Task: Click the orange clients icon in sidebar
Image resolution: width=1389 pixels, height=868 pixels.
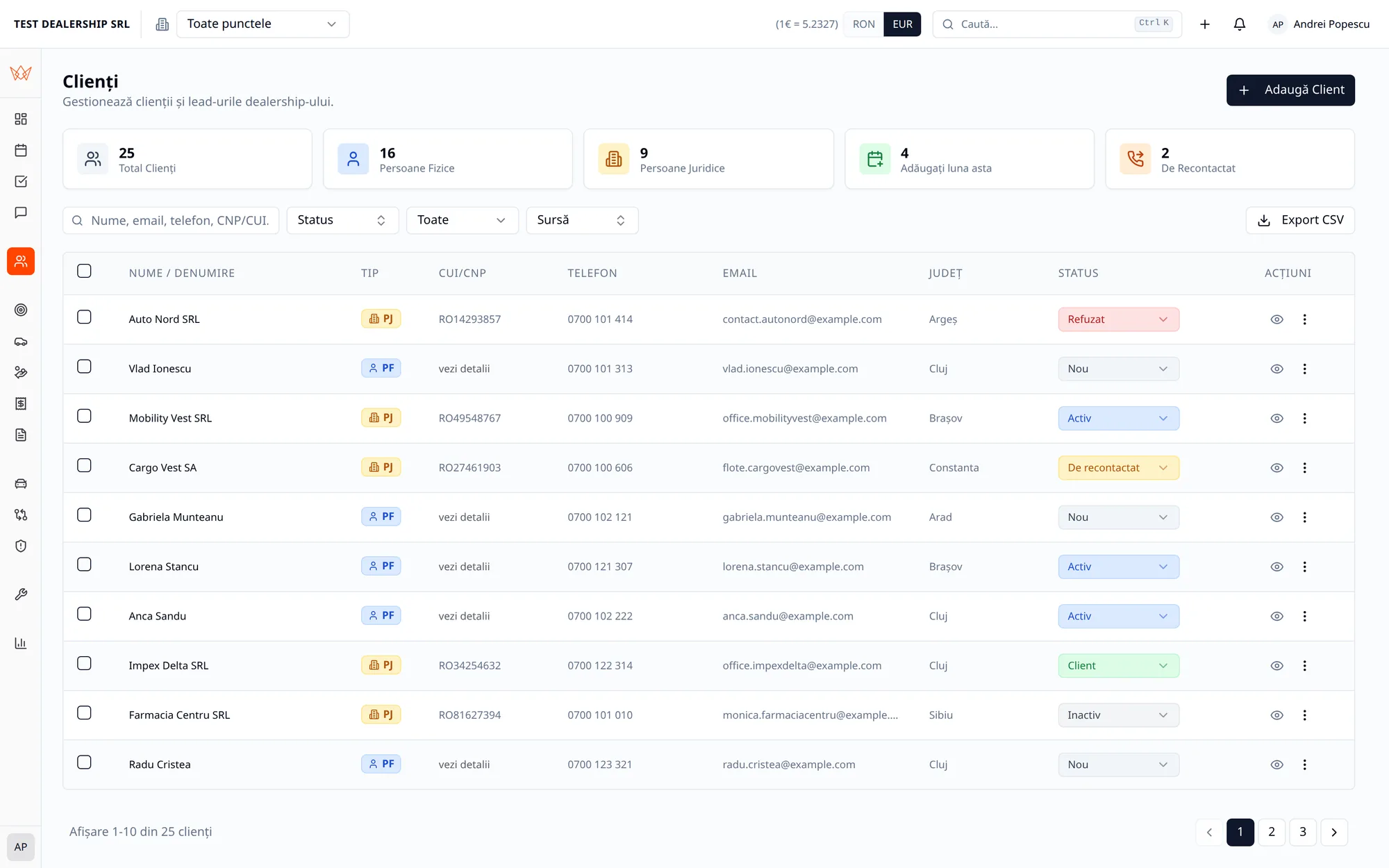Action: point(21,261)
